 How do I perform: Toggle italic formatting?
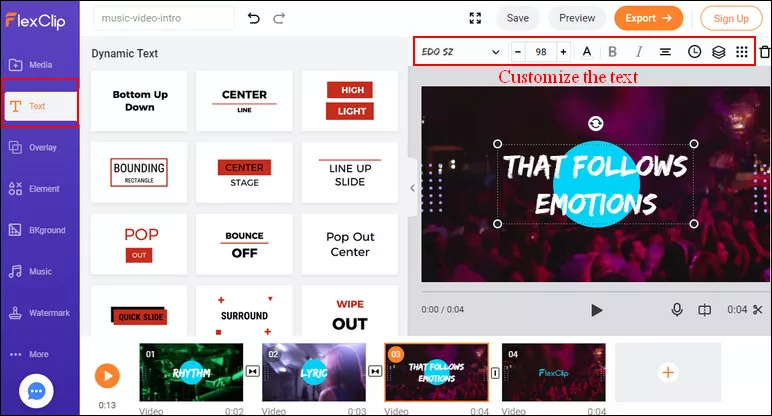click(x=639, y=52)
